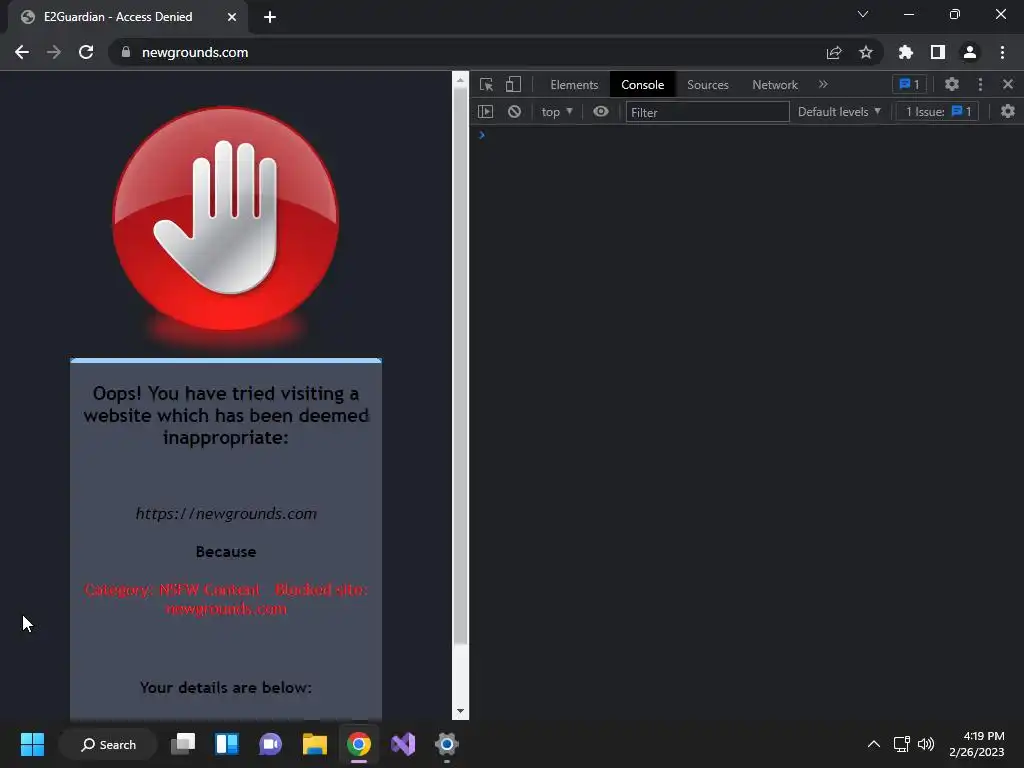Toggle the Chrome side panel

(x=938, y=52)
